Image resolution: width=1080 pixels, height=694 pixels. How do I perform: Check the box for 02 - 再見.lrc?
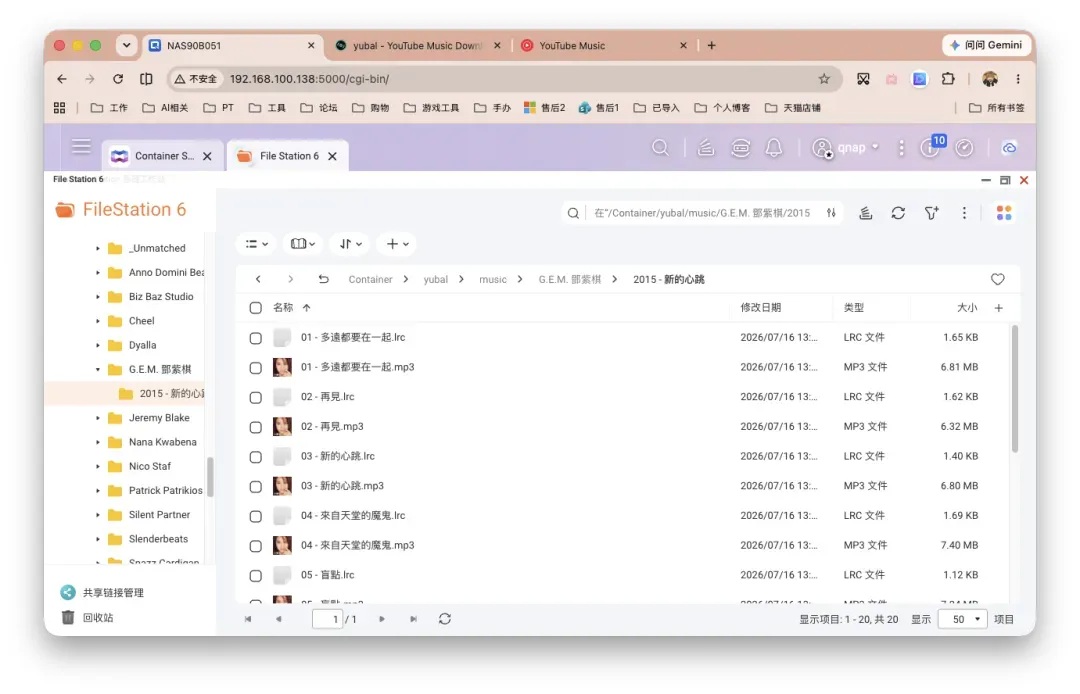256,397
